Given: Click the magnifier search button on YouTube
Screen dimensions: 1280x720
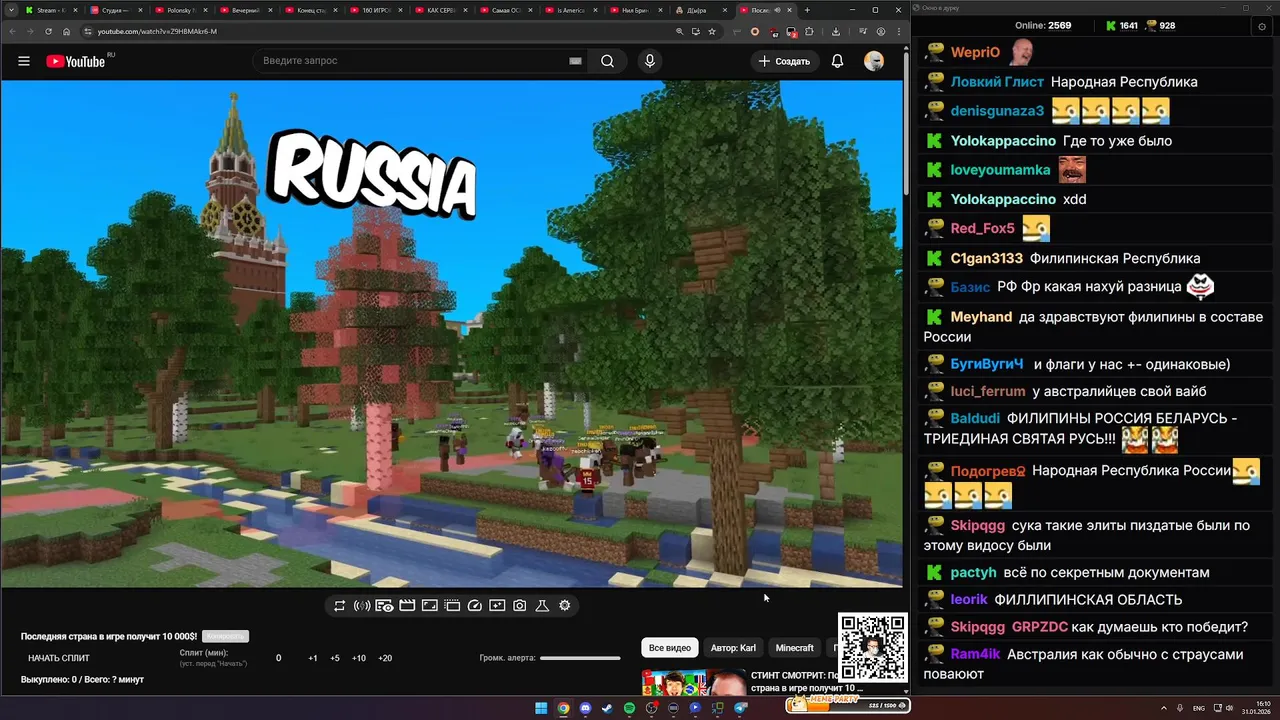Looking at the screenshot, I should (x=607, y=61).
